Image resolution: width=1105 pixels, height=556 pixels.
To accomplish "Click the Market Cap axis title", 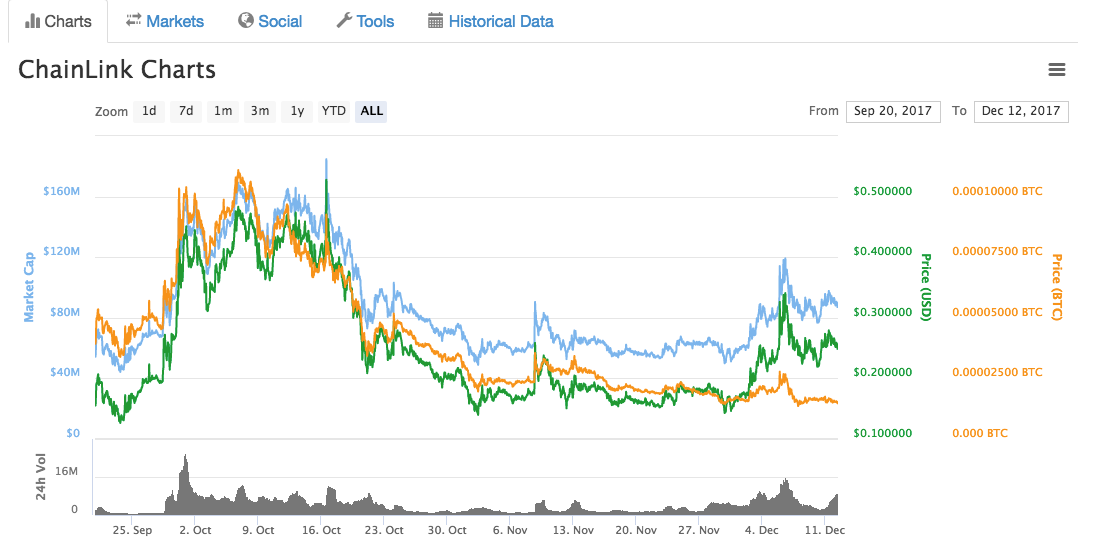I will [29, 287].
